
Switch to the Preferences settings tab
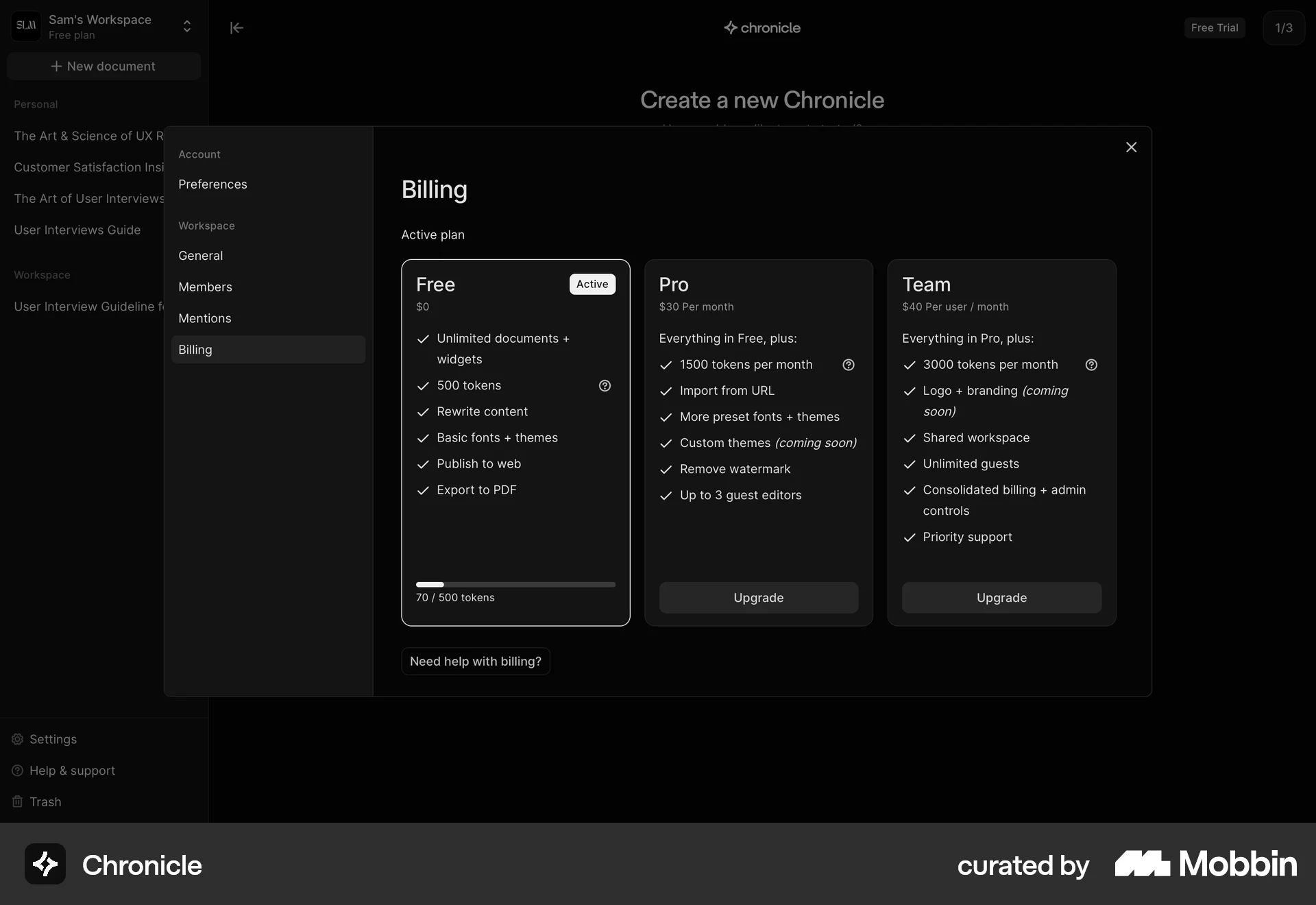pyautogui.click(x=212, y=184)
